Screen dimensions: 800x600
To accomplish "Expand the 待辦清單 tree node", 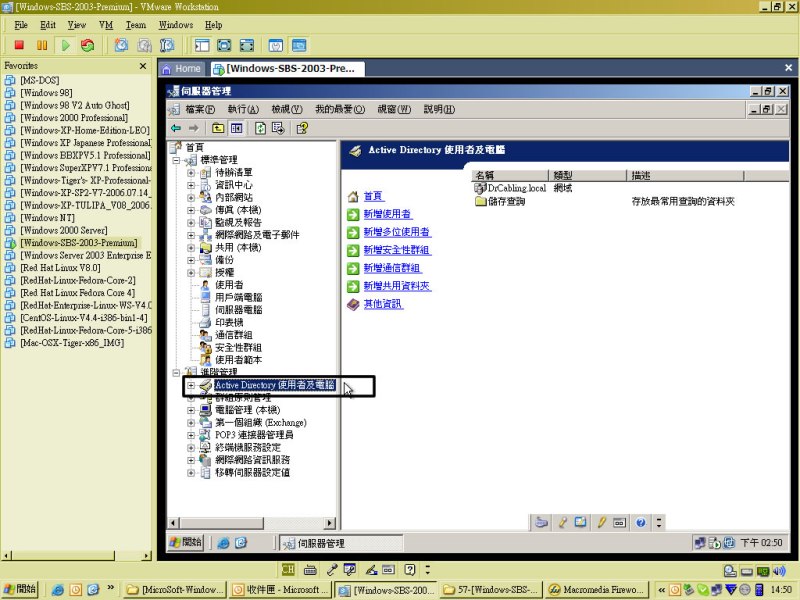I will pyautogui.click(x=191, y=172).
